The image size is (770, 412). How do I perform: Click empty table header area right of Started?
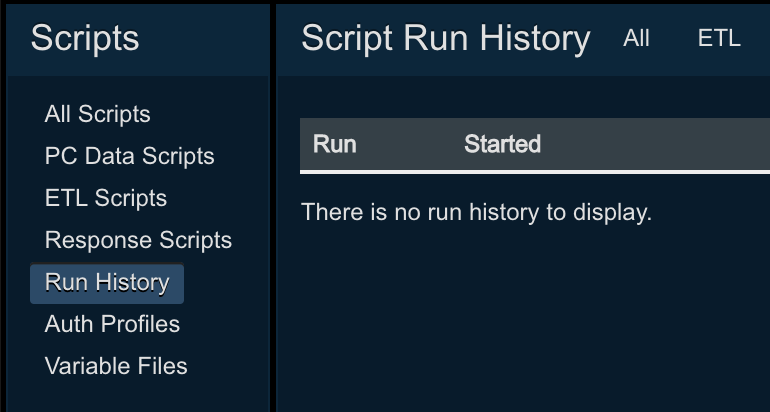pyautogui.click(x=660, y=144)
